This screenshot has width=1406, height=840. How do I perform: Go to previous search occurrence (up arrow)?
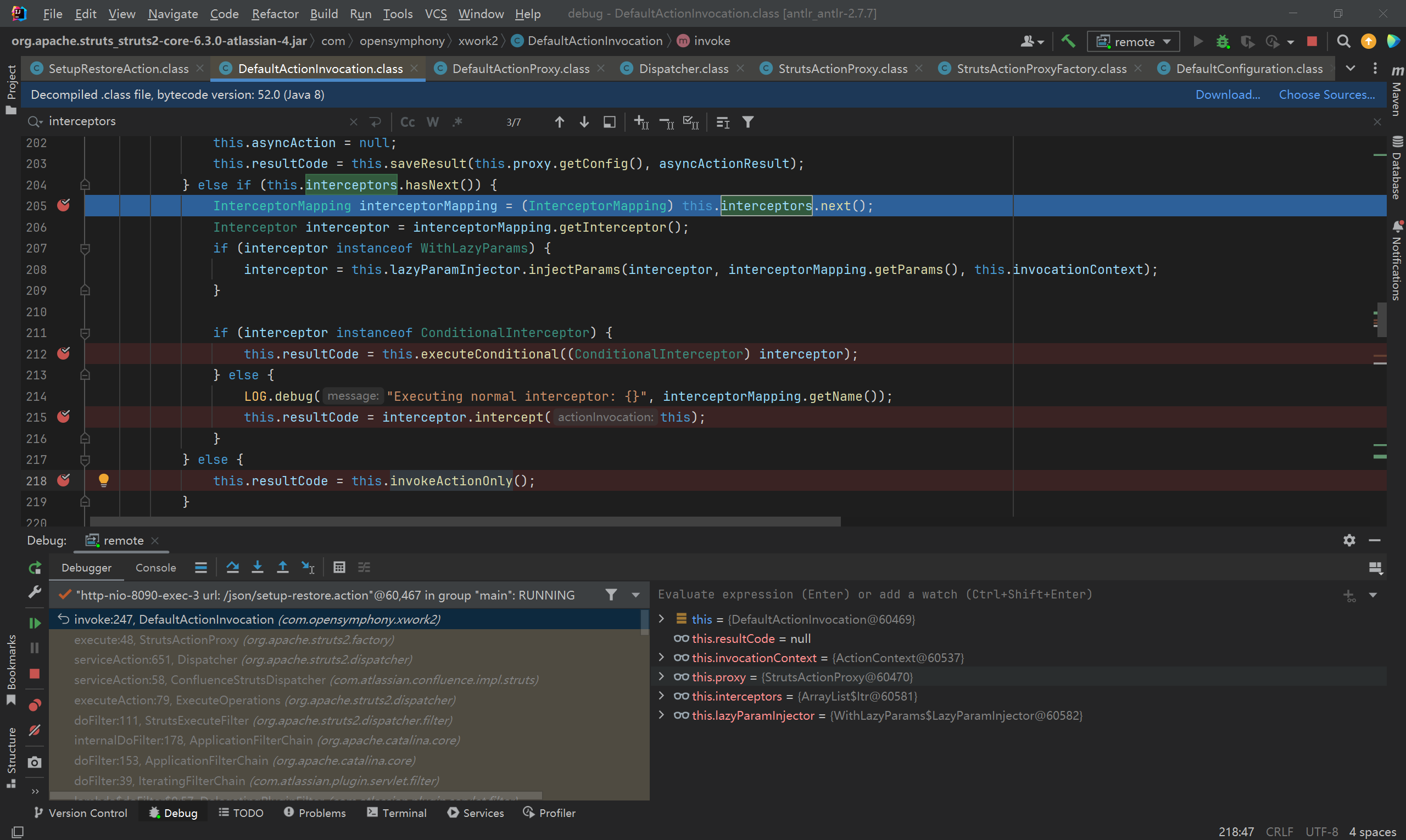pos(560,122)
